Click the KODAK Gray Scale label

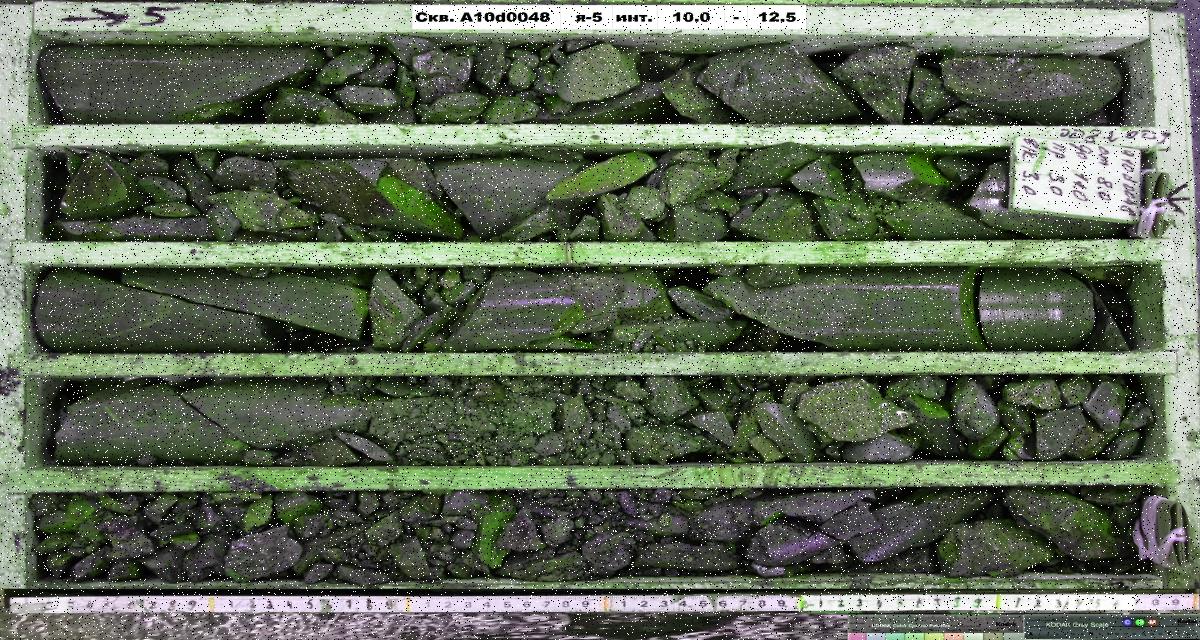1077,624
